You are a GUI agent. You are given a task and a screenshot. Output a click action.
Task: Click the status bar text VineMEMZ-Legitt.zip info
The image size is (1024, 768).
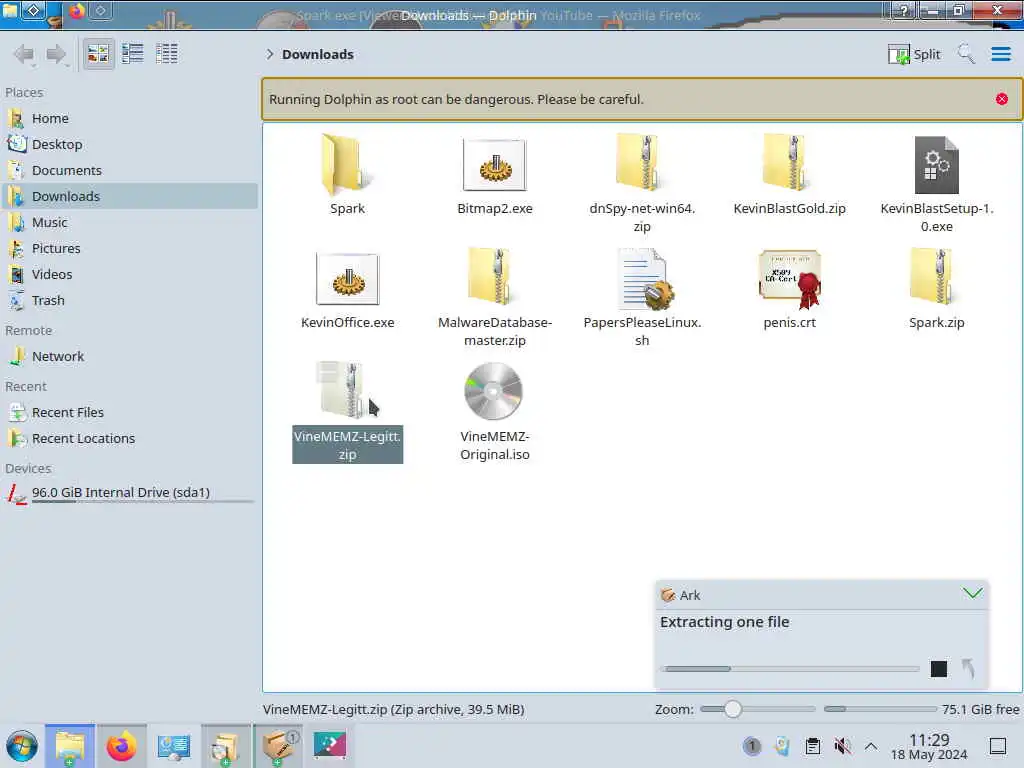393,709
